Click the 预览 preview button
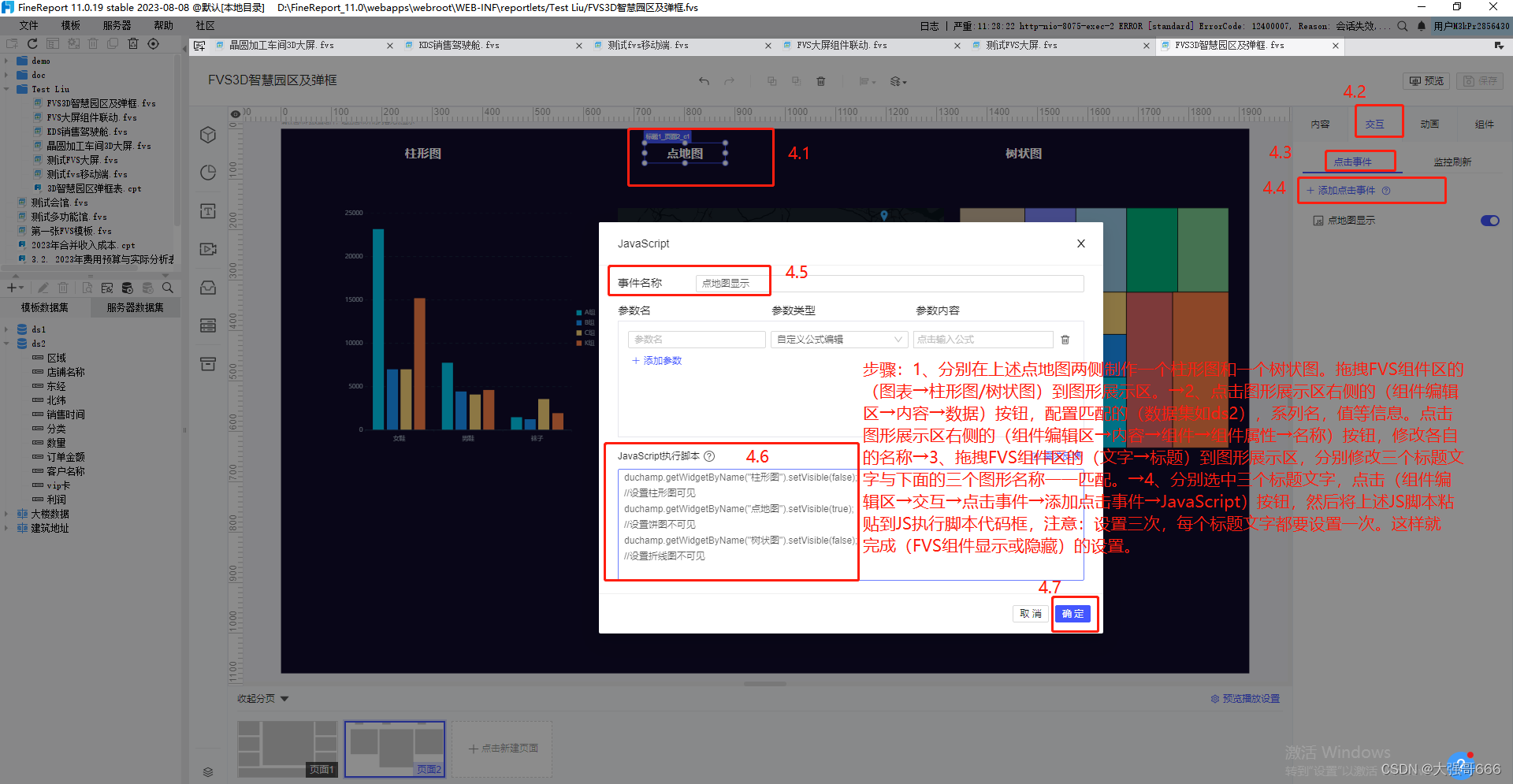 coord(1427,81)
